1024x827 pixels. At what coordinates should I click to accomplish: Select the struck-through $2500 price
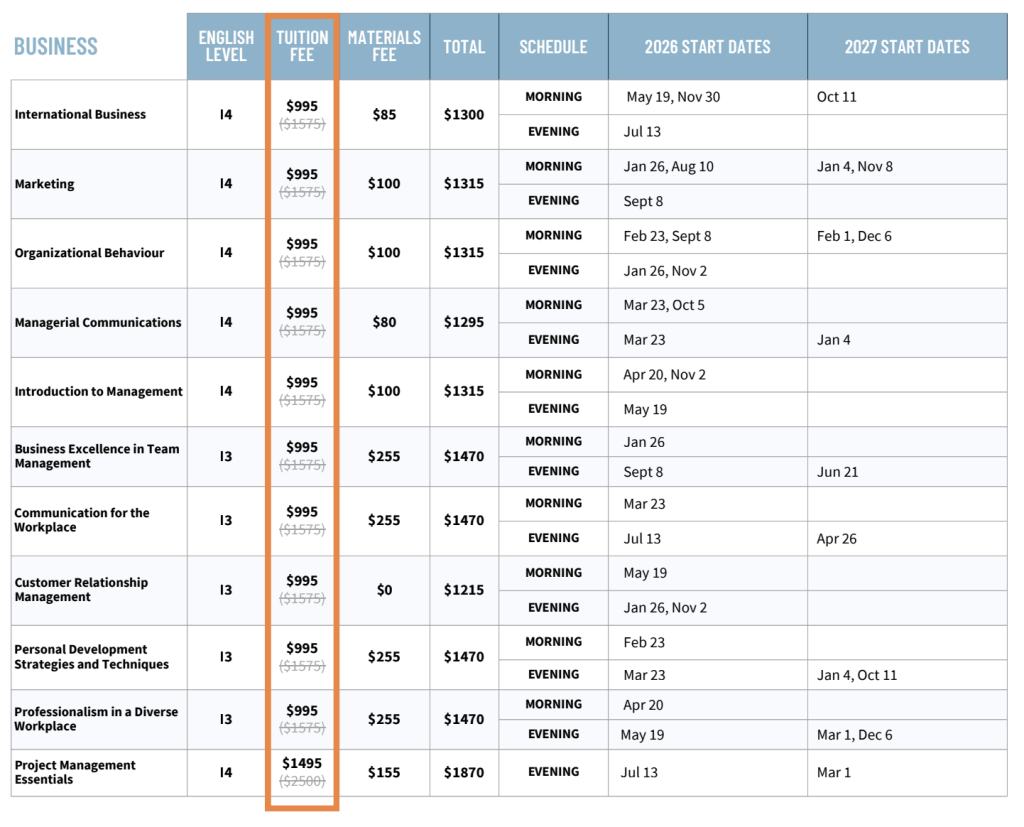tap(302, 781)
